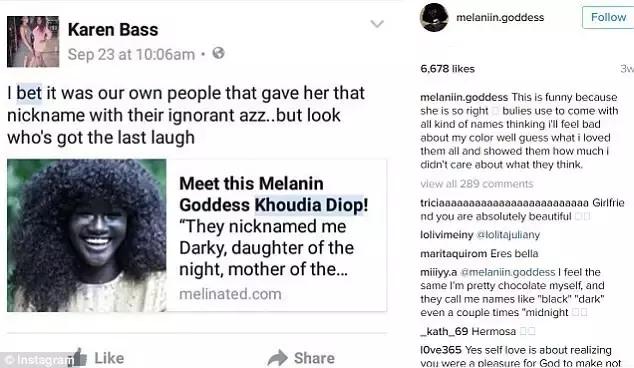The width and height of the screenshot is (634, 368).
Task: Open commenter _kath_69's profile
Action: click(x=444, y=332)
